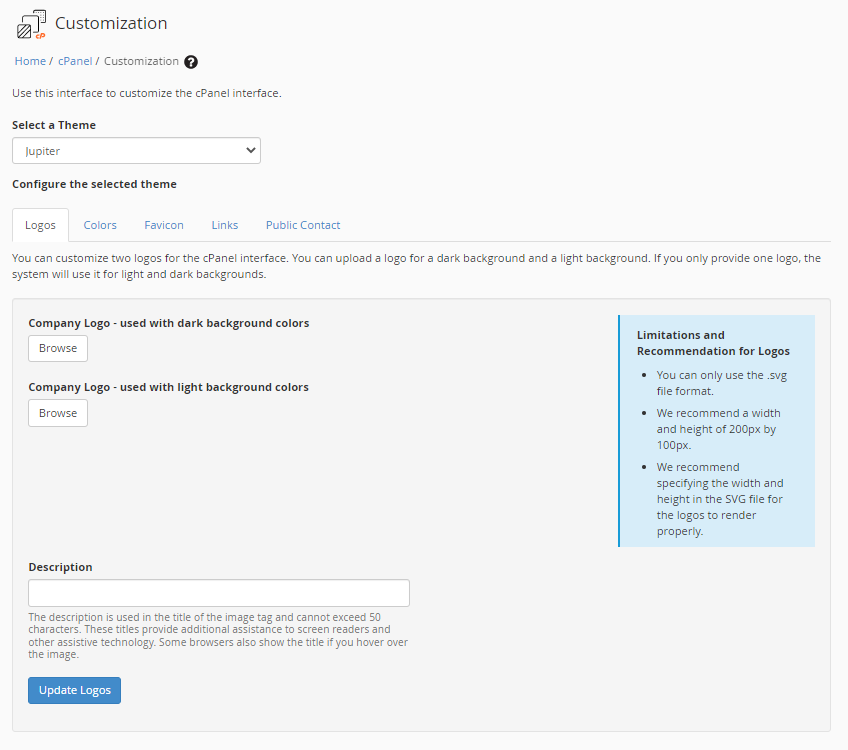Image resolution: width=848 pixels, height=750 pixels.
Task: Open the Public Contact tab
Action: pyautogui.click(x=303, y=225)
